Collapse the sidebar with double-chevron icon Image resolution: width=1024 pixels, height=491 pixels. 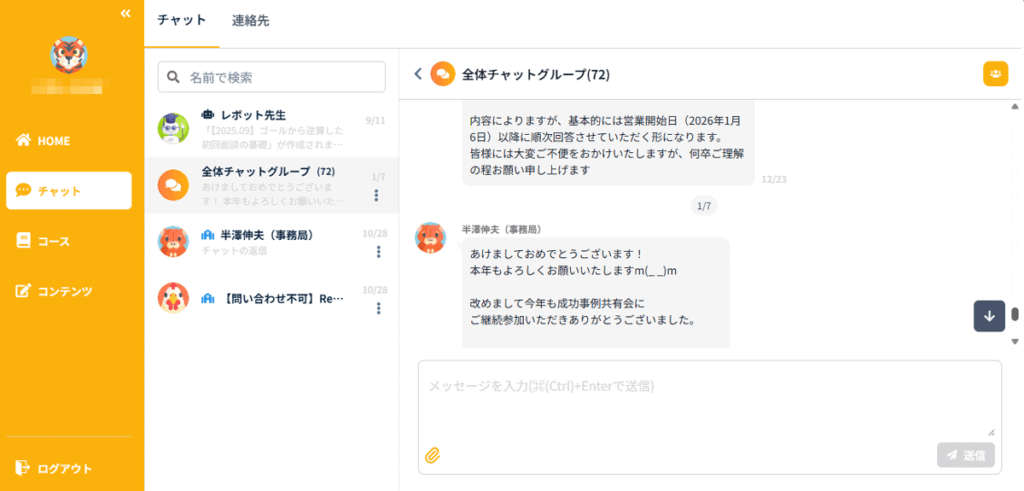(x=126, y=13)
